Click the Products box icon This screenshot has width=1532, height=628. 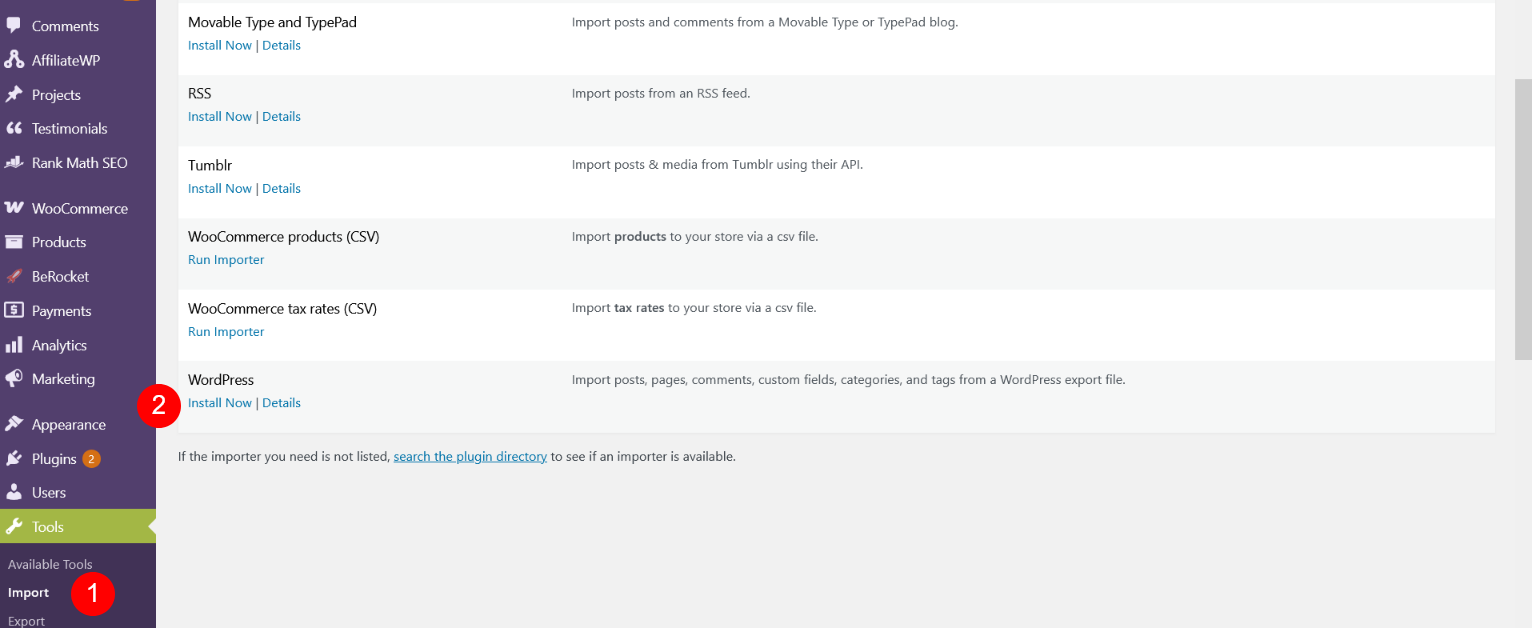point(14,242)
